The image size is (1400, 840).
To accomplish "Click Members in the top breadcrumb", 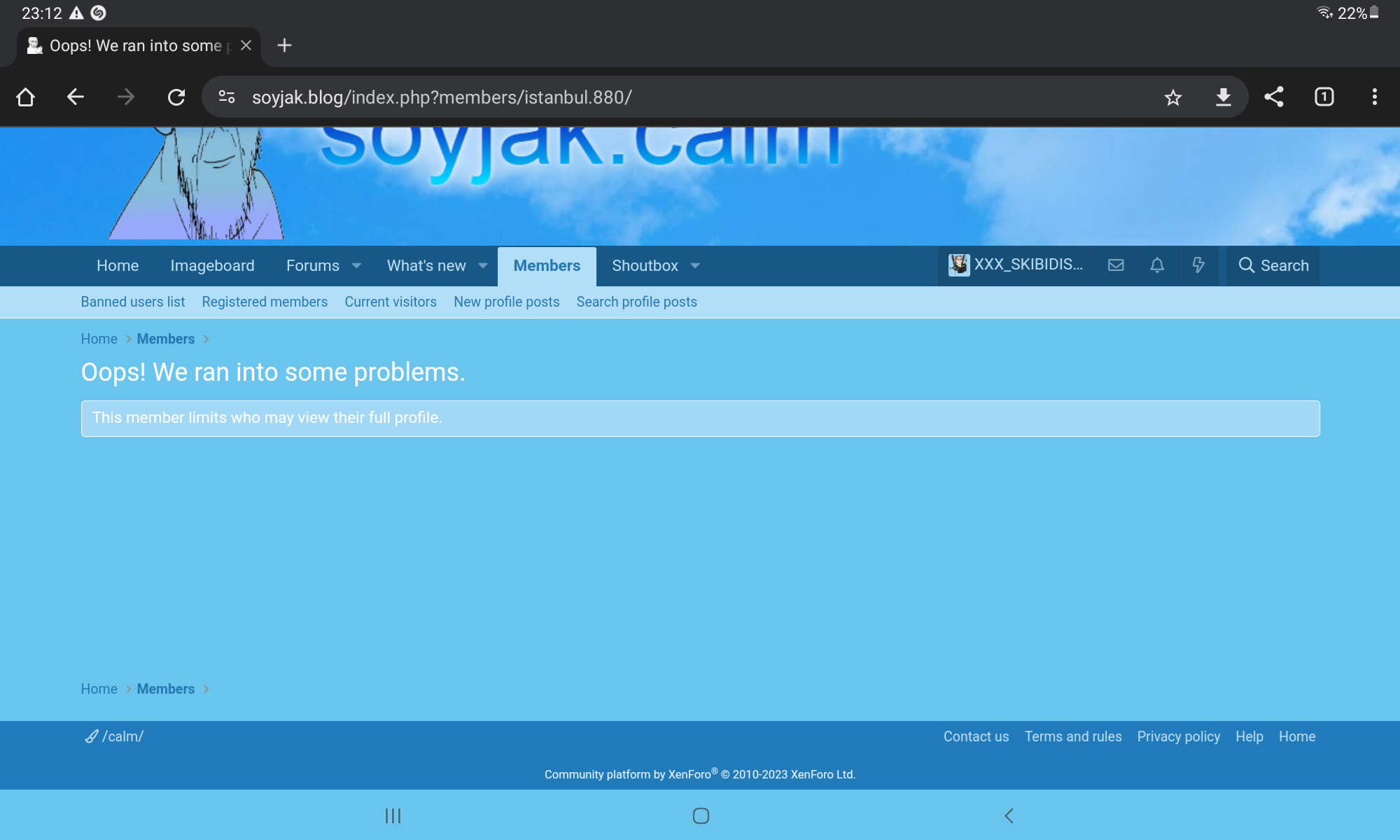I will [166, 339].
